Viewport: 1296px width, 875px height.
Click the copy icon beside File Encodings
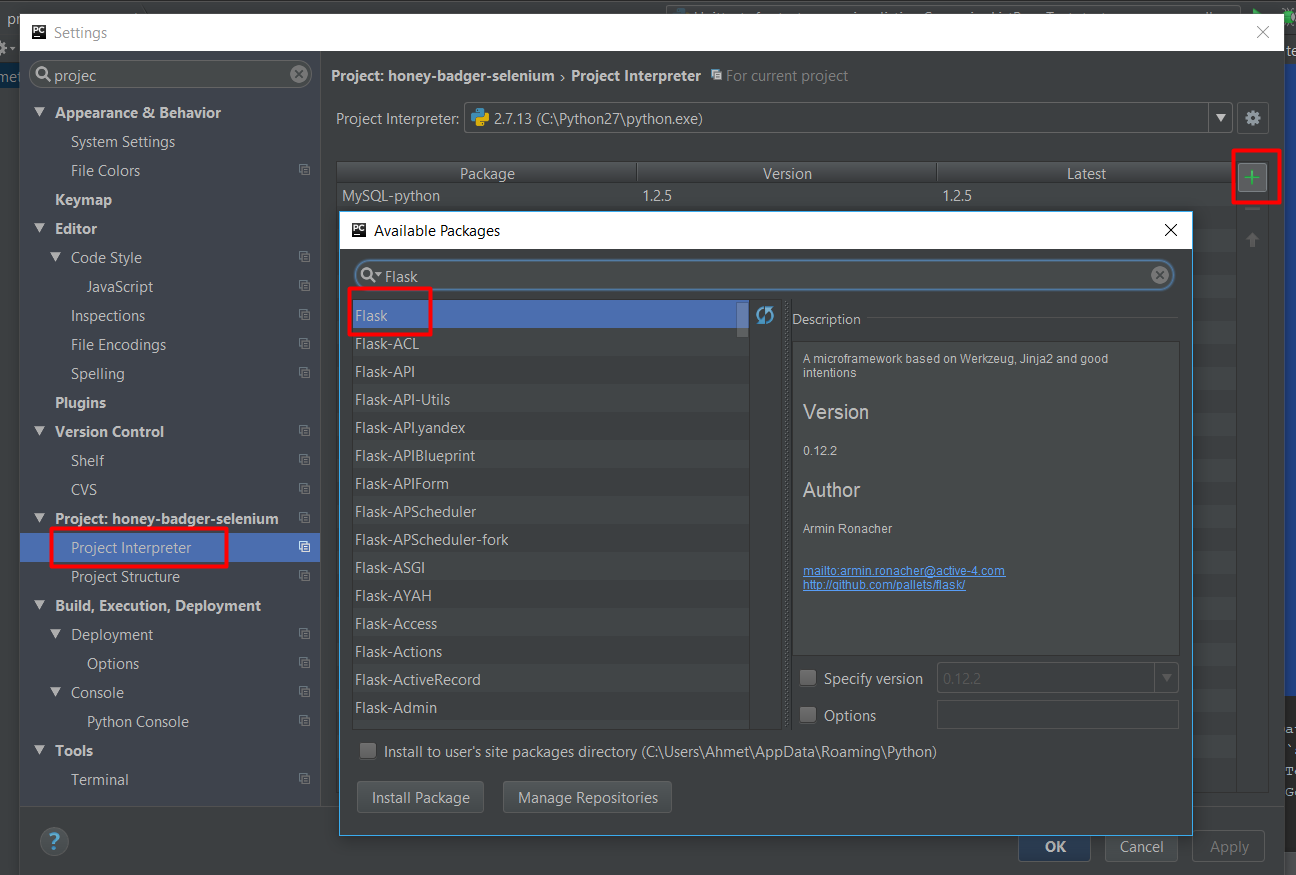tap(304, 344)
